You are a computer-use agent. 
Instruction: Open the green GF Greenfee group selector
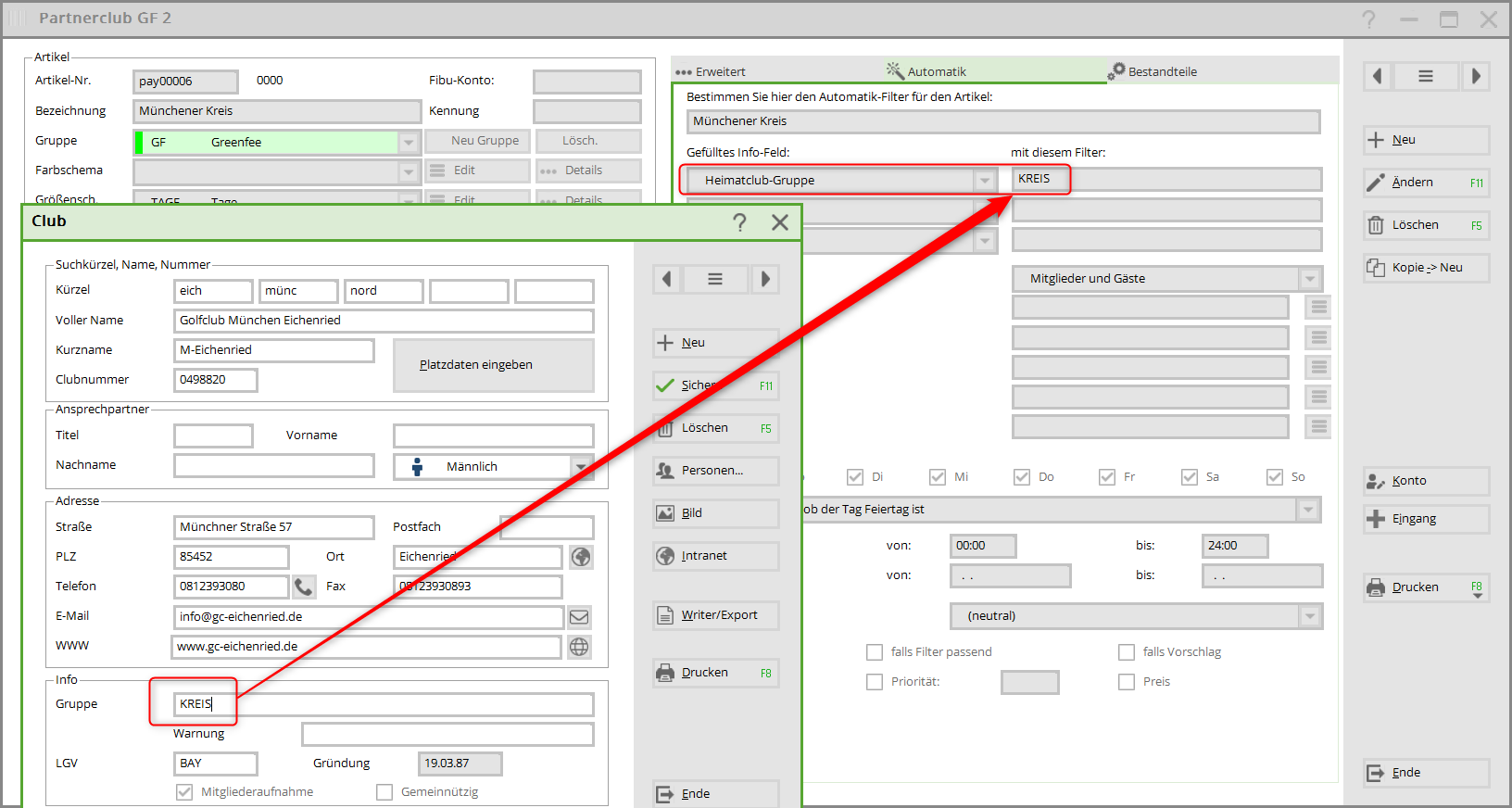coord(408,143)
